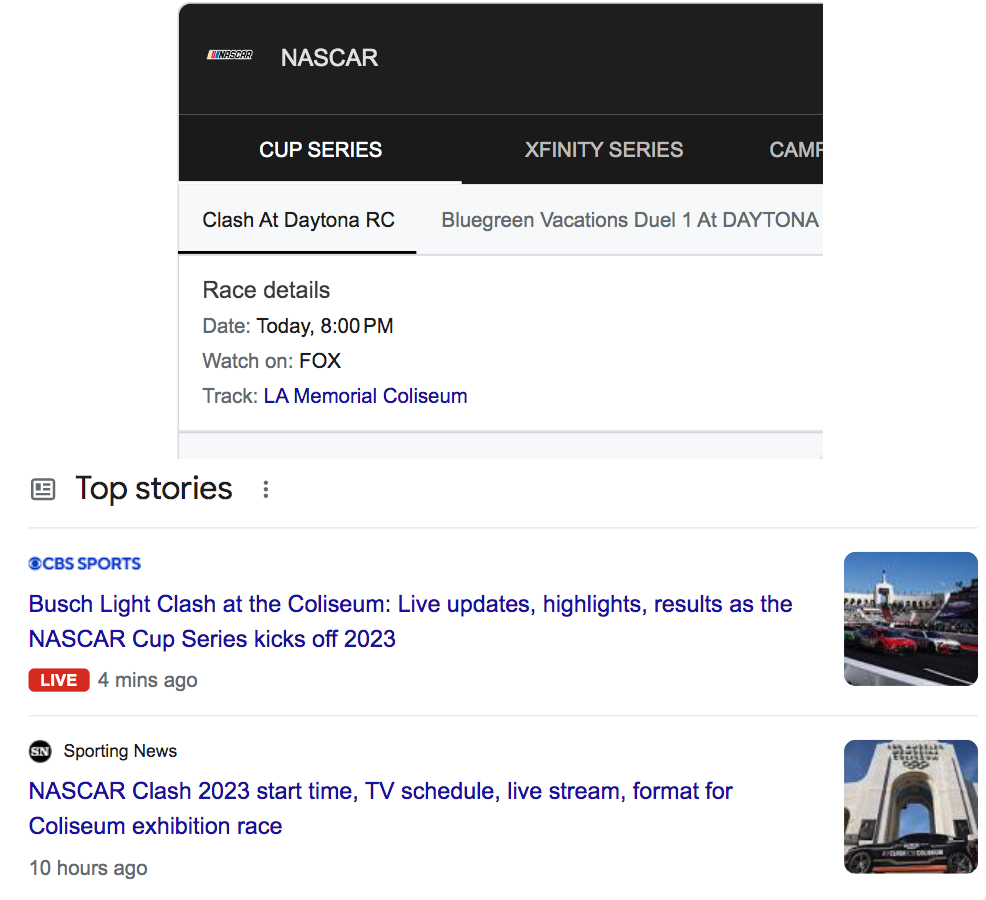The height and width of the screenshot is (900, 986).
Task: Click the Today, 8:00 PM date text
Action: [x=324, y=326]
